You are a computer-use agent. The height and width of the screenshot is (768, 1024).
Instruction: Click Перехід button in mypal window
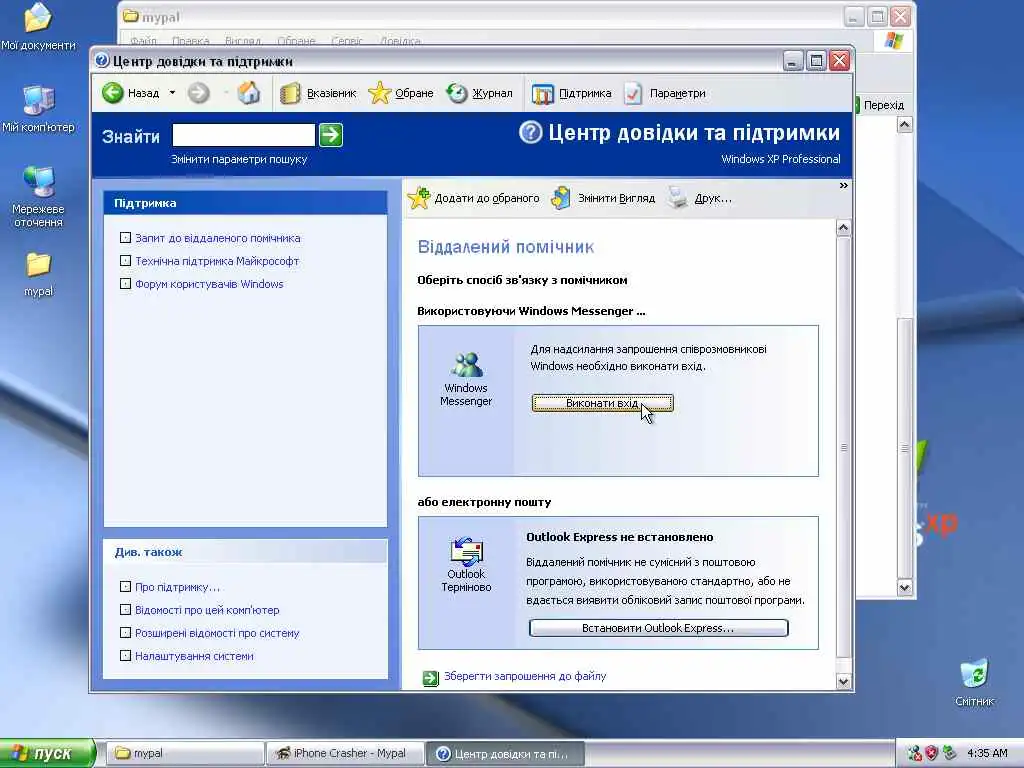882,105
